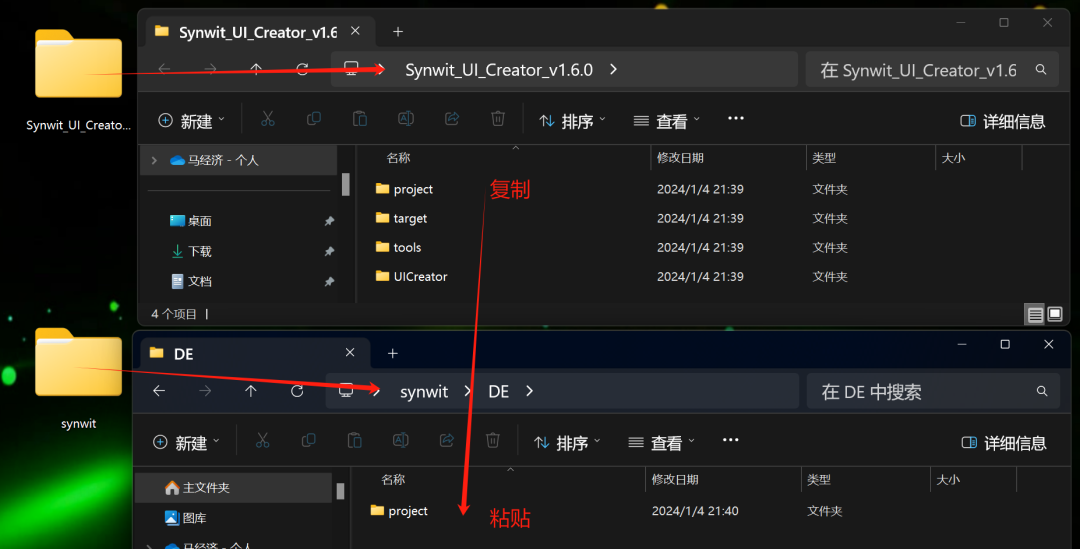
Task: Click Rename icon in DE window
Action: pos(401,441)
